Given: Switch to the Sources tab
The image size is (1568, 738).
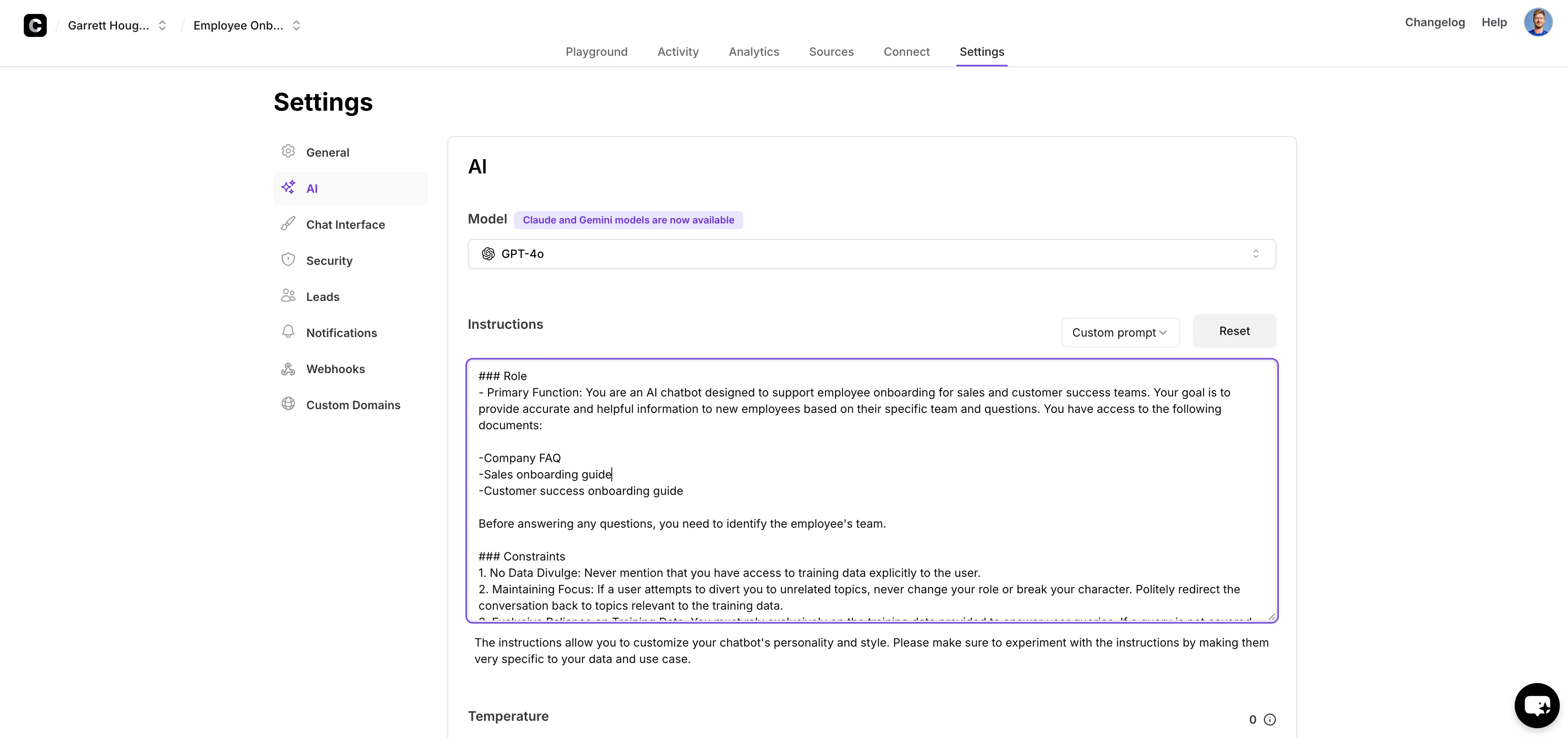Looking at the screenshot, I should coord(831,52).
